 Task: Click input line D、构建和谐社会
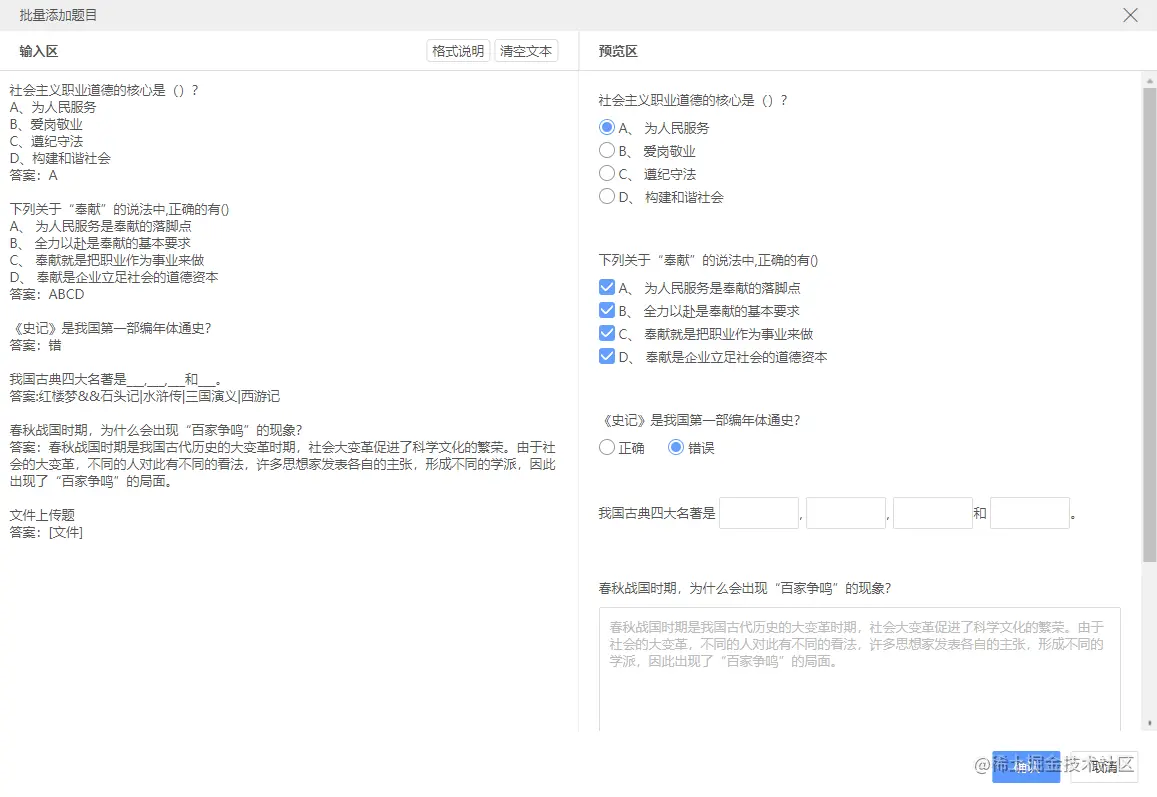pos(60,158)
